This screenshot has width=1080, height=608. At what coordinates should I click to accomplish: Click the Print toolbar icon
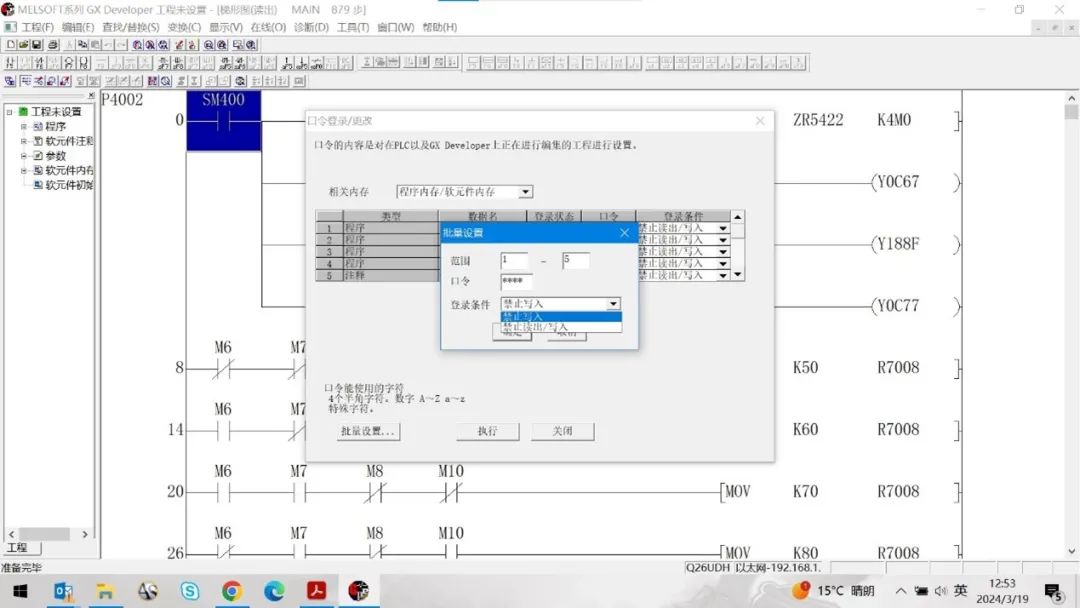pos(52,45)
